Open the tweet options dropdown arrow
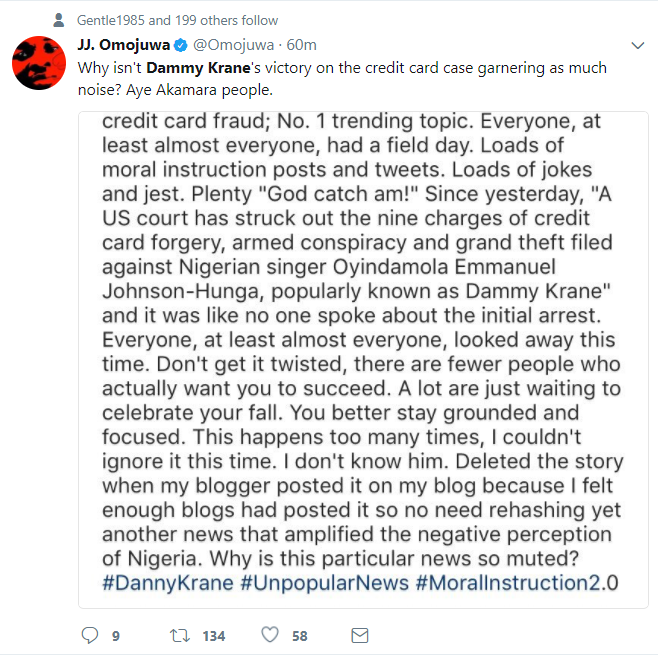The height and width of the screenshot is (656, 658). coord(638,45)
